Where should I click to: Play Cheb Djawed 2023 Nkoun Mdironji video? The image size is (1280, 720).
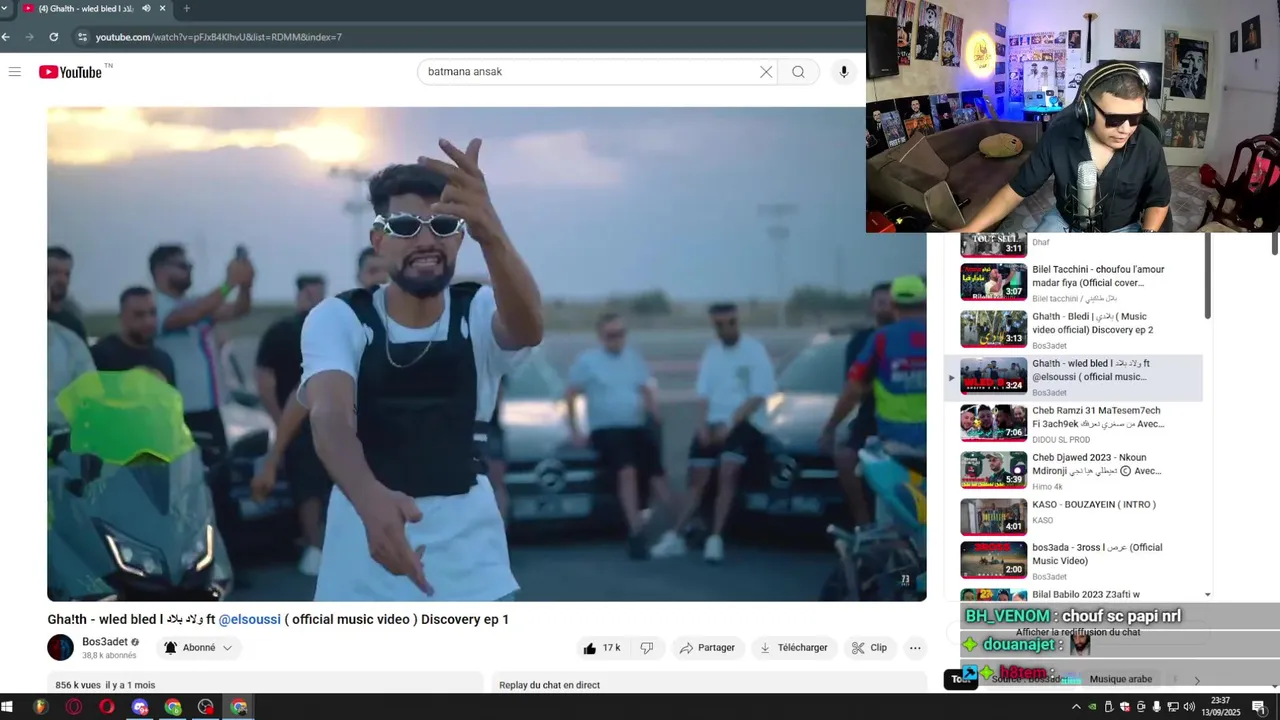[1073, 470]
